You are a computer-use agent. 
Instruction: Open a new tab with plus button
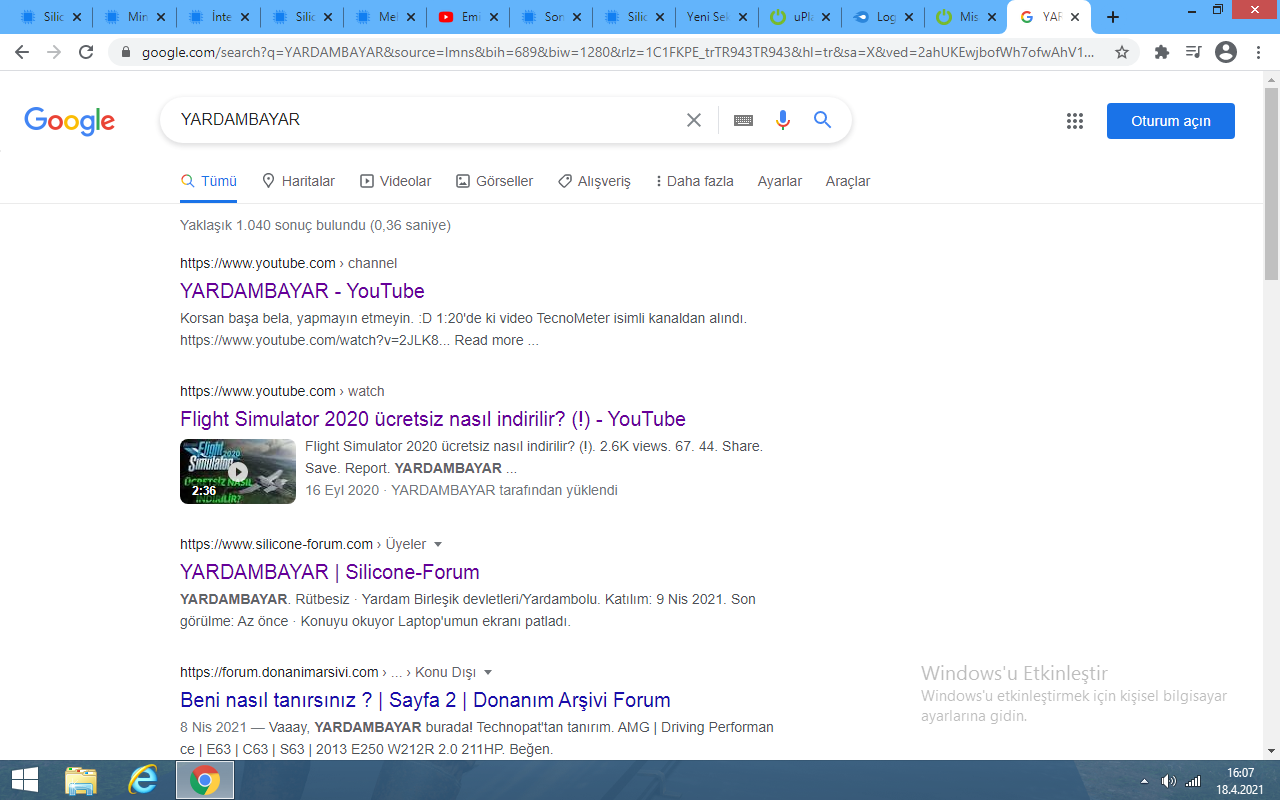[x=1113, y=17]
